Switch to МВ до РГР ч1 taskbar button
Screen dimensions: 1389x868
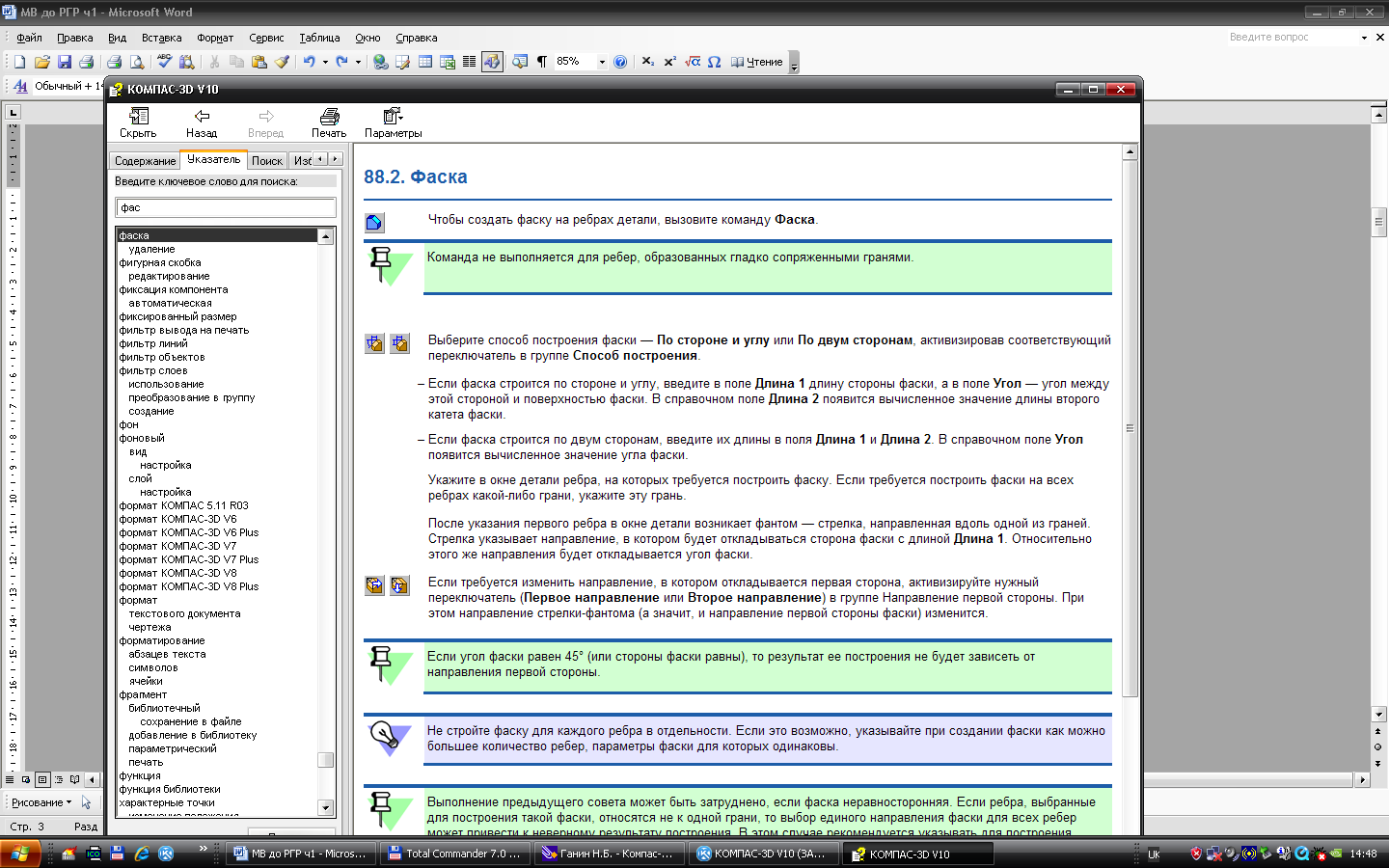point(300,854)
